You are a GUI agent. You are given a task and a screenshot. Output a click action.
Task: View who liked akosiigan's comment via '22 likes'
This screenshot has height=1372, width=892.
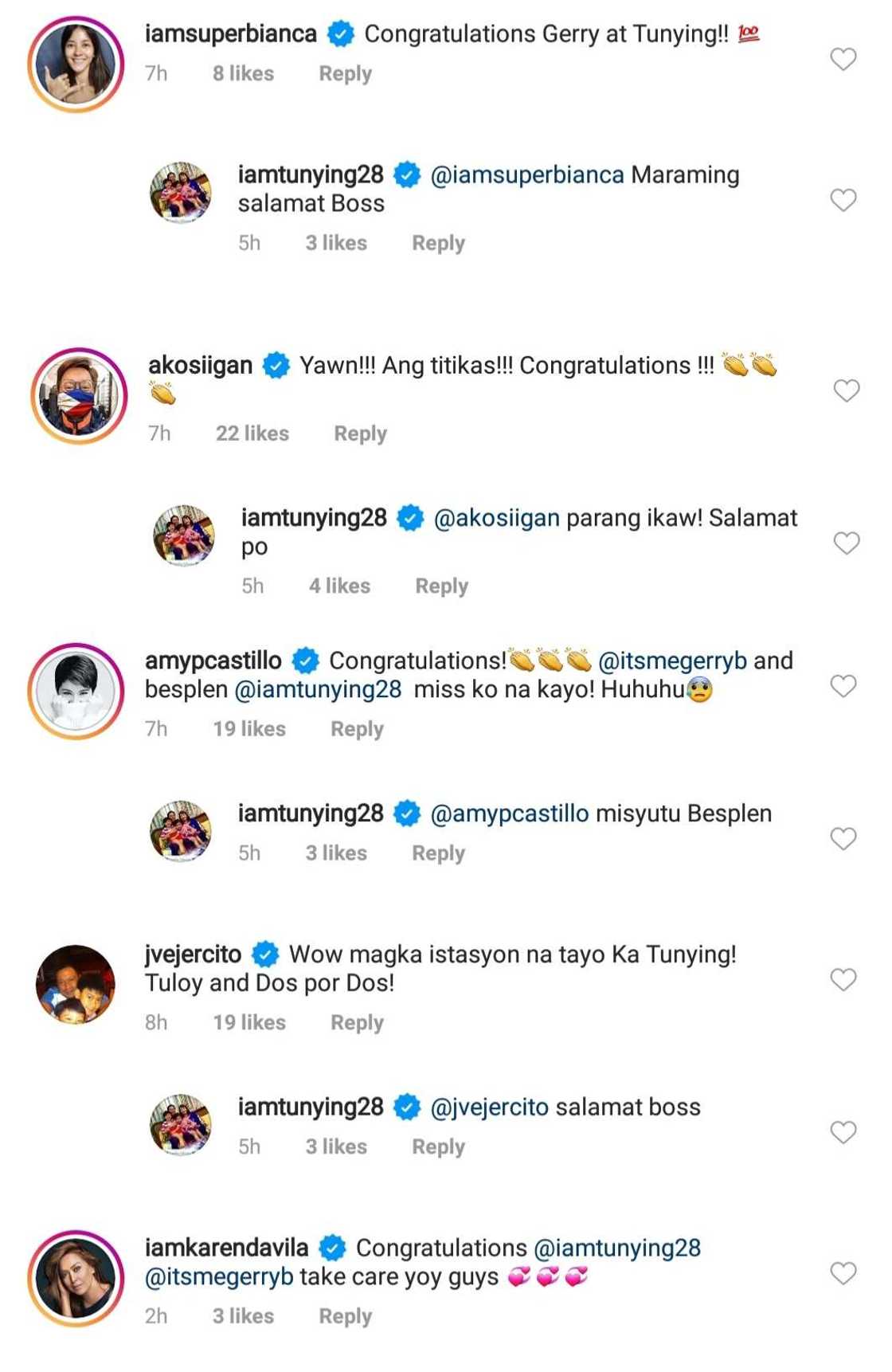(x=252, y=433)
